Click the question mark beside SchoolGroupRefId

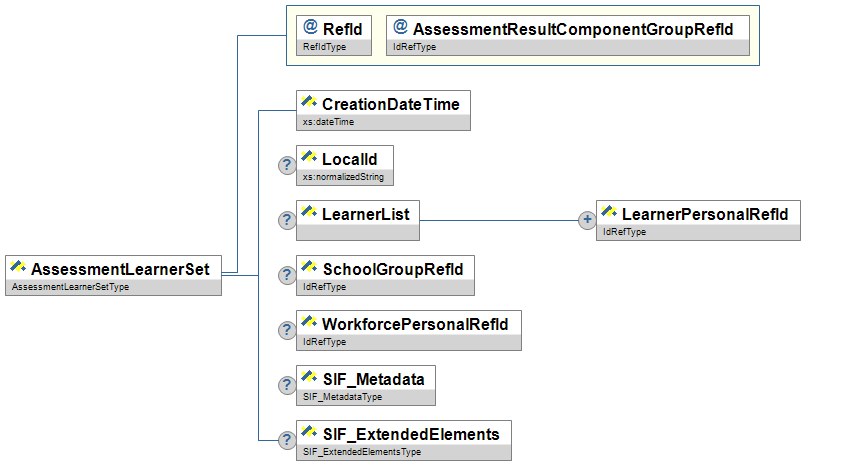tap(286, 275)
